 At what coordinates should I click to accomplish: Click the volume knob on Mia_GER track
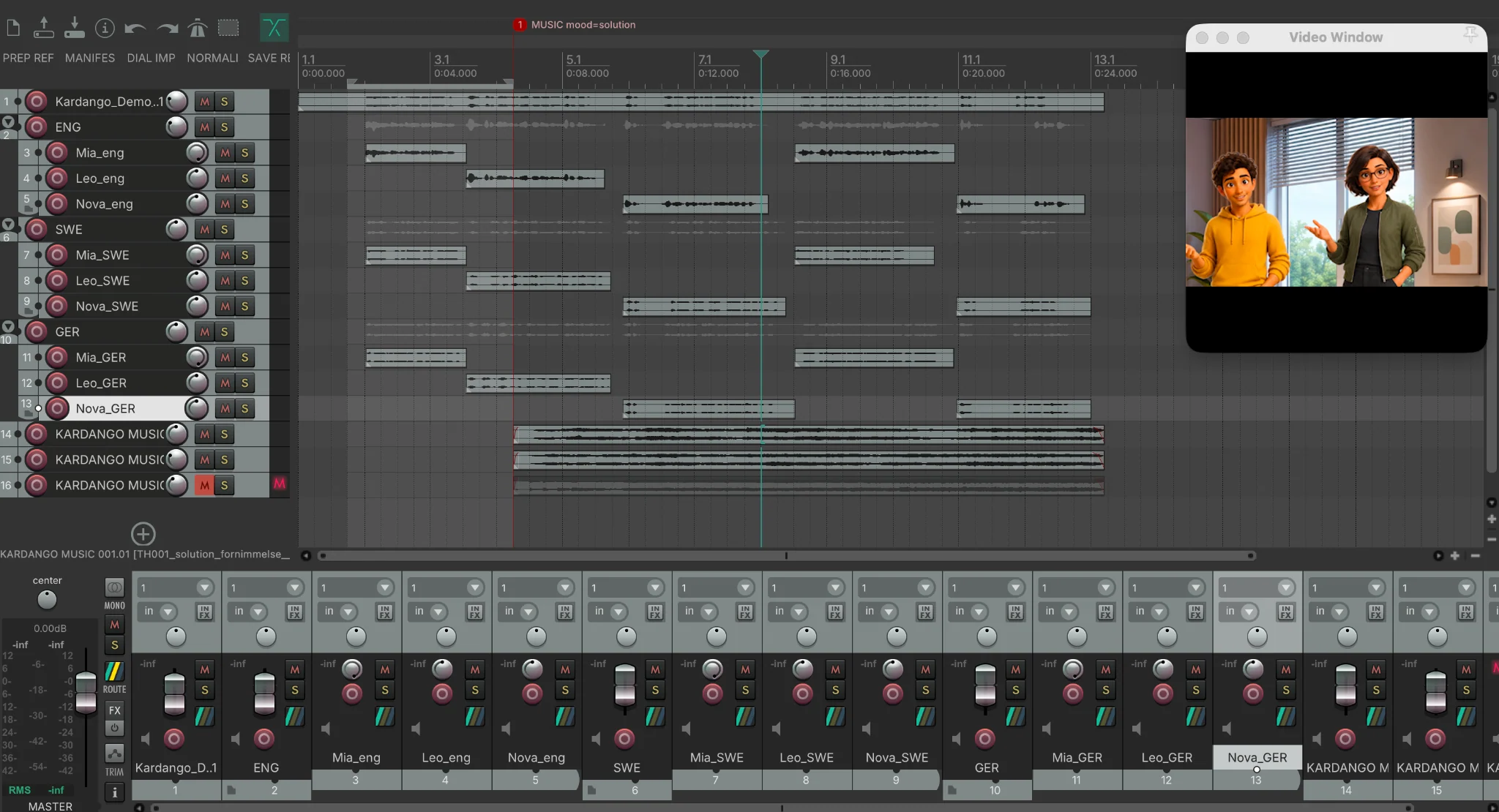point(196,357)
